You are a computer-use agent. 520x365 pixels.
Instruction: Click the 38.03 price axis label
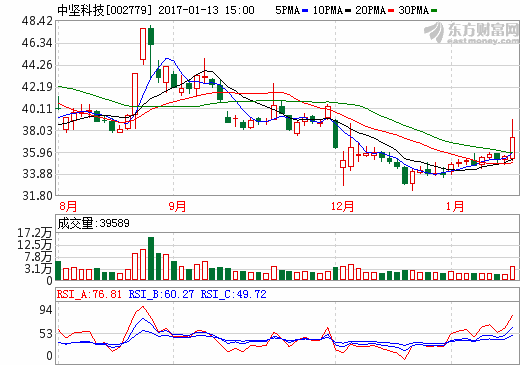click(37, 131)
